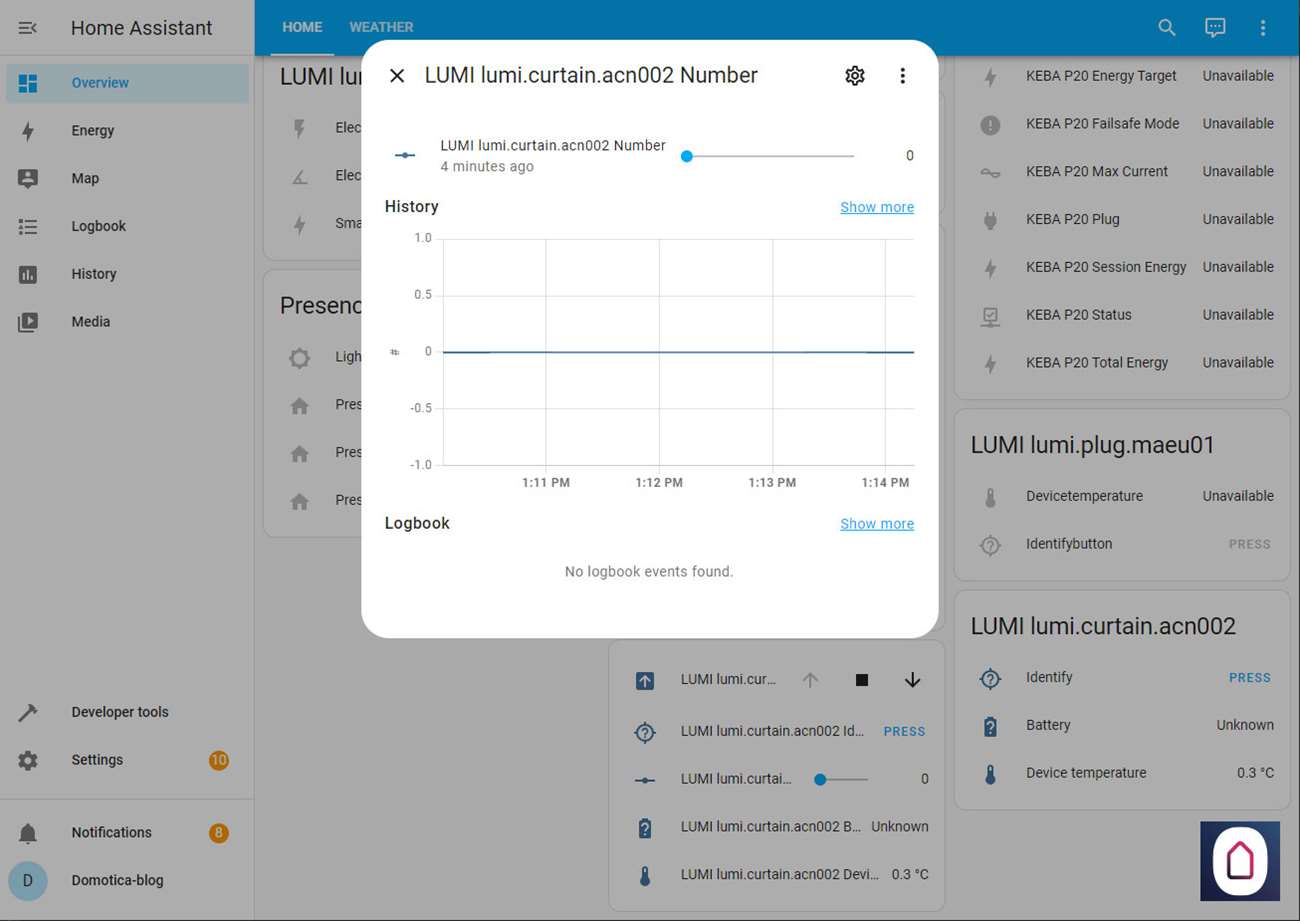This screenshot has height=921, width=1300.
Task: Close the curtain Number dialog
Action: [x=397, y=76]
